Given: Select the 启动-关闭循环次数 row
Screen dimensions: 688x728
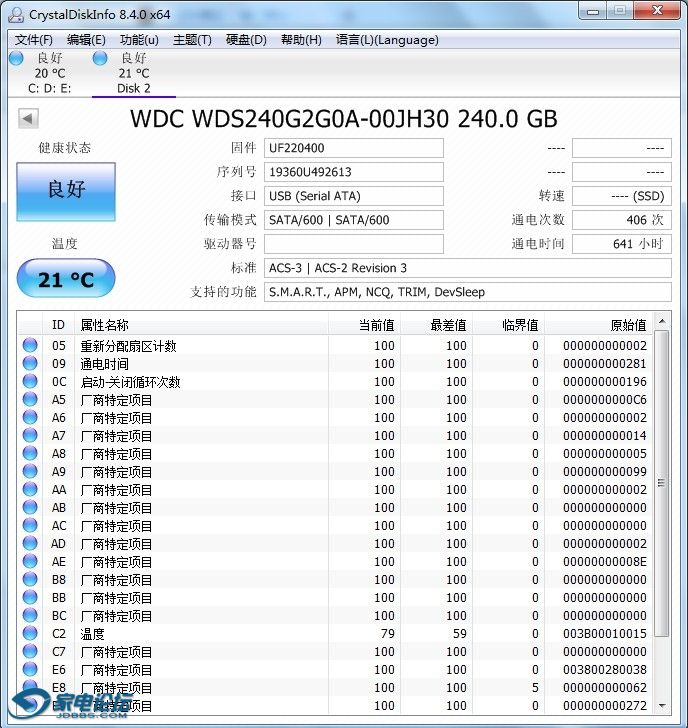Looking at the screenshot, I should point(335,382).
